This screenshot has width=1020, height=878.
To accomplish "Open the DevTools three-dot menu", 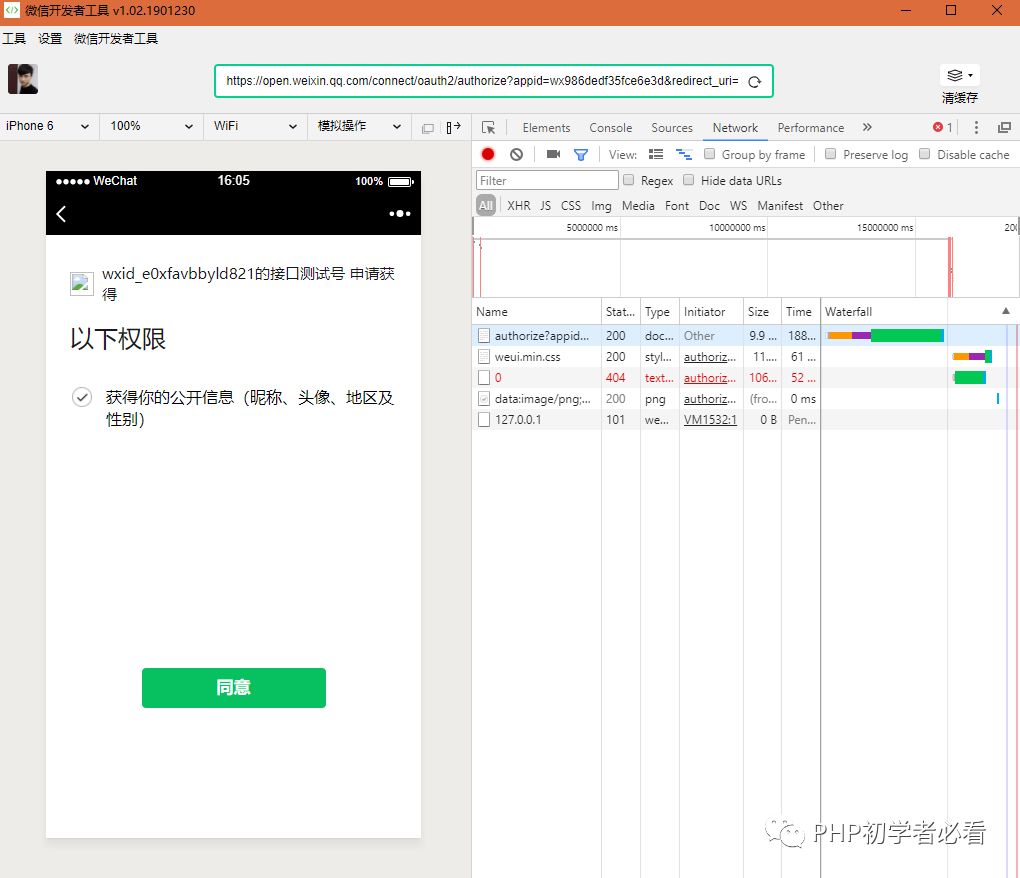I will [x=976, y=127].
